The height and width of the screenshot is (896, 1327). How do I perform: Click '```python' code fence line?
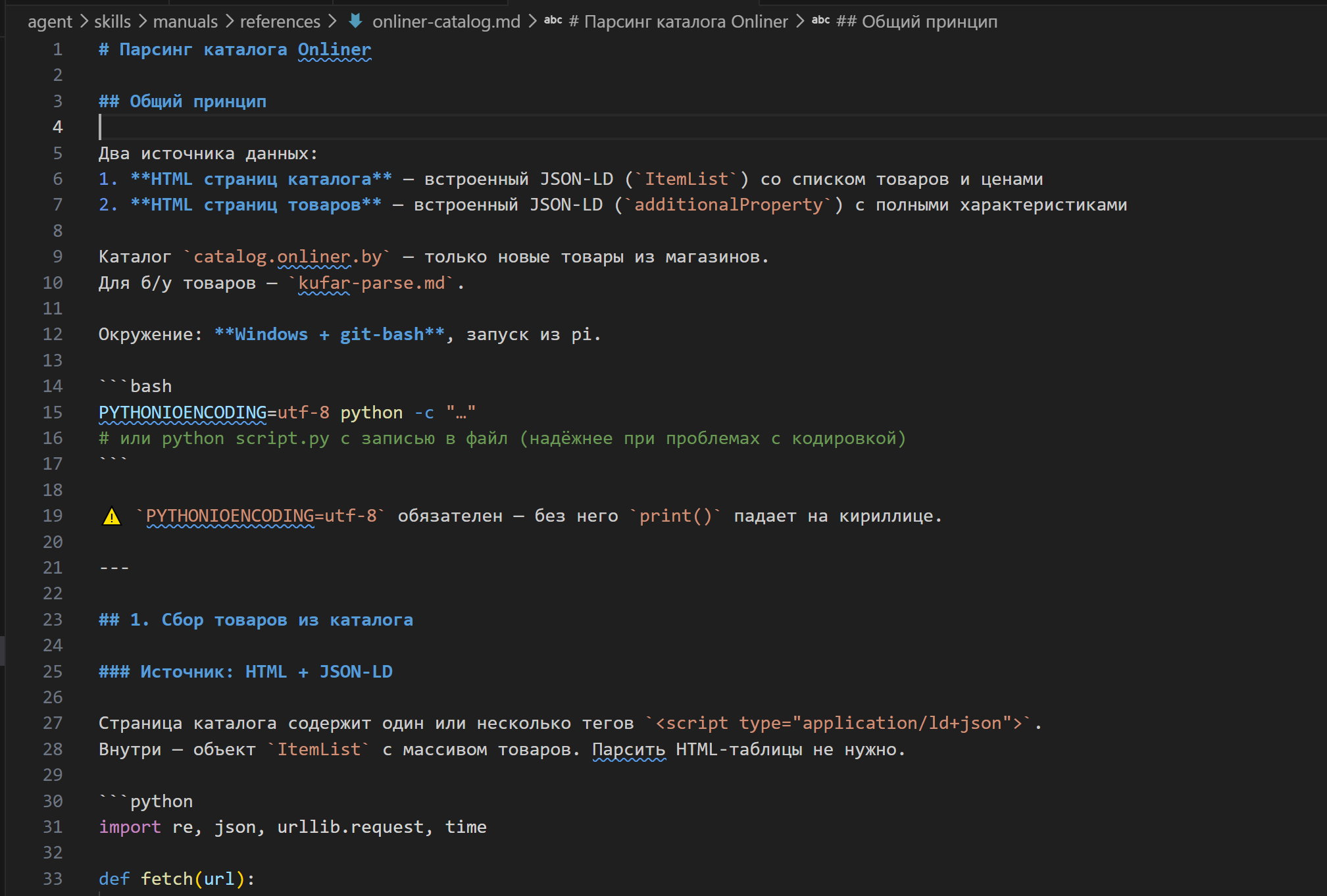(x=146, y=802)
